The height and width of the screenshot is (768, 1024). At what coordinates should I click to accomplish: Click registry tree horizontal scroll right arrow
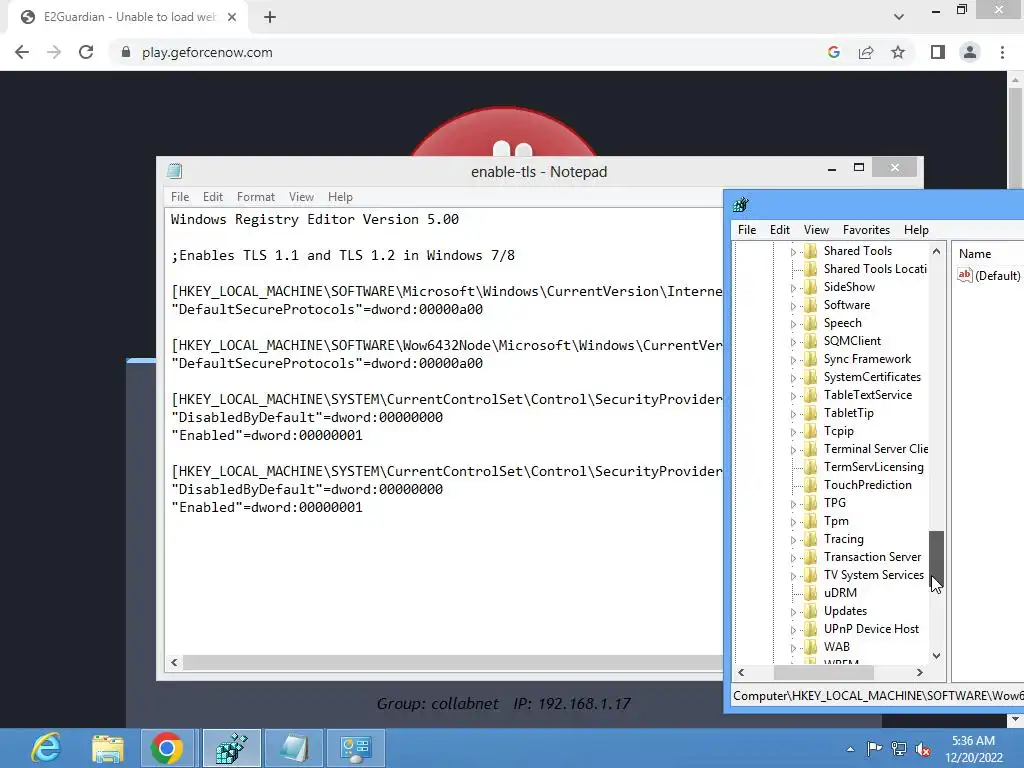tap(920, 672)
